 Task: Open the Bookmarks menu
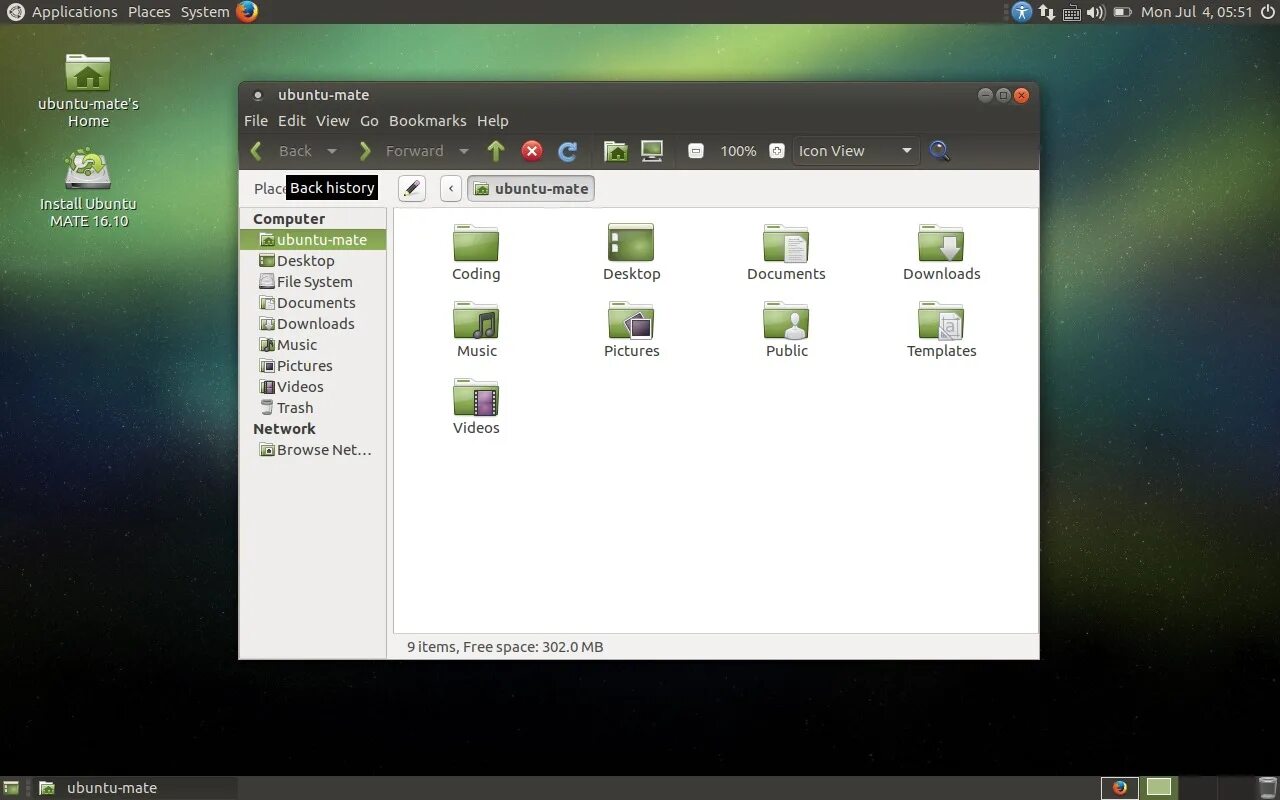click(x=427, y=121)
